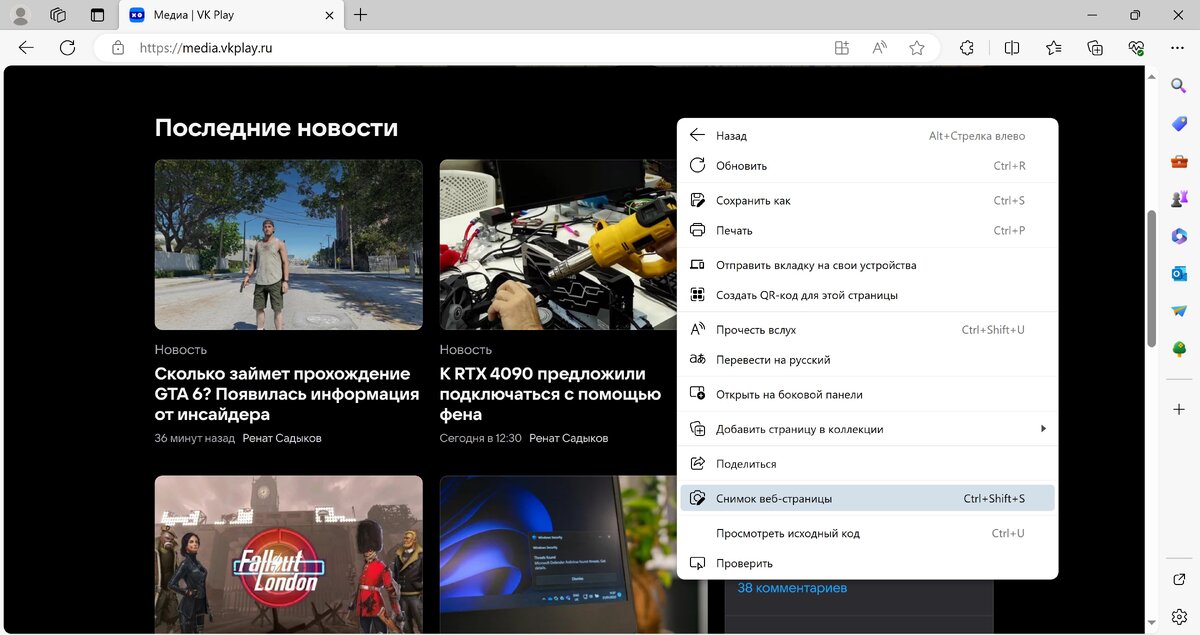Open RTX 4090 hairdryer article headline
This screenshot has width=1200, height=635.
click(x=551, y=394)
